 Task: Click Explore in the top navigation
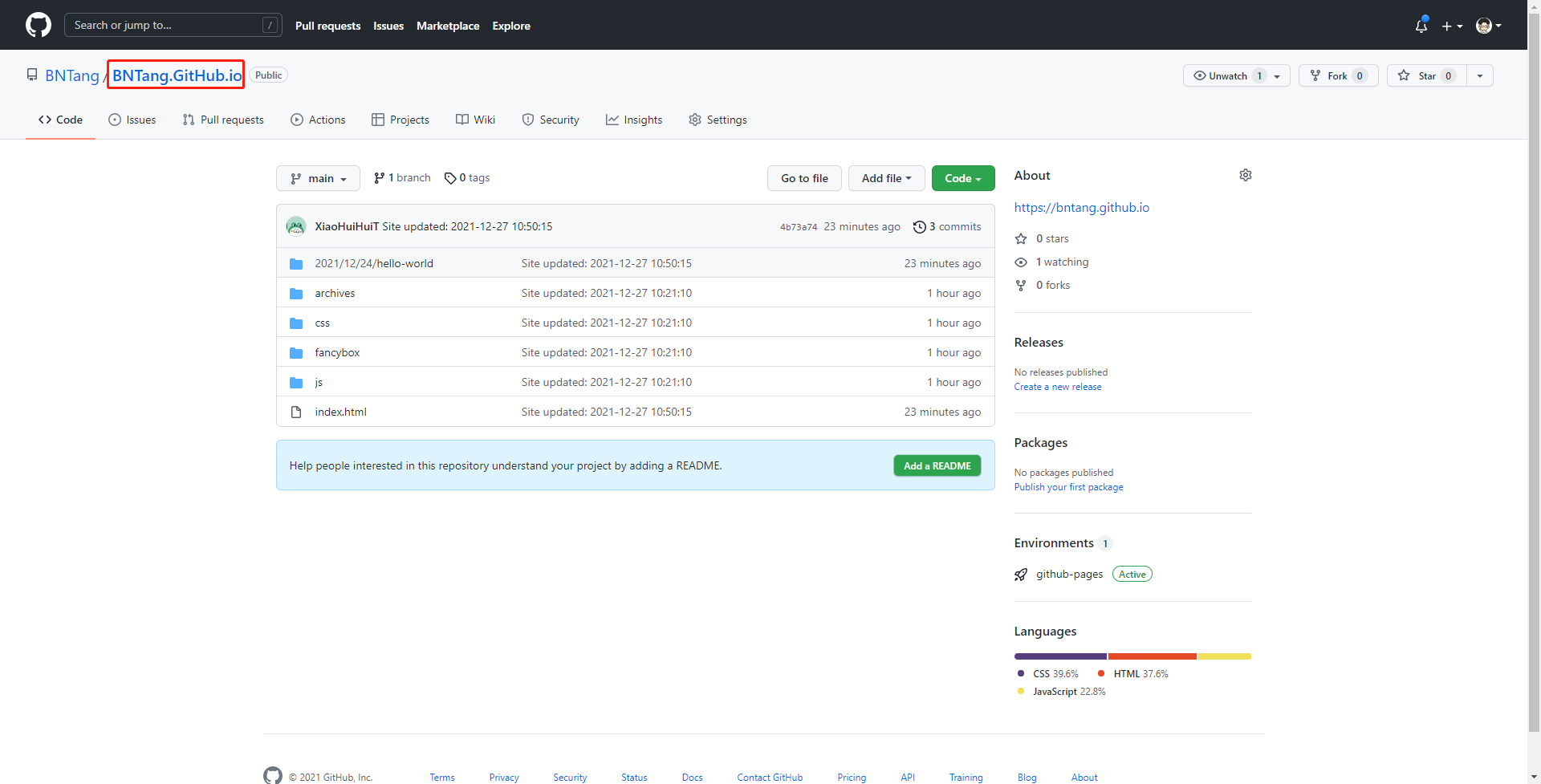[x=511, y=26]
